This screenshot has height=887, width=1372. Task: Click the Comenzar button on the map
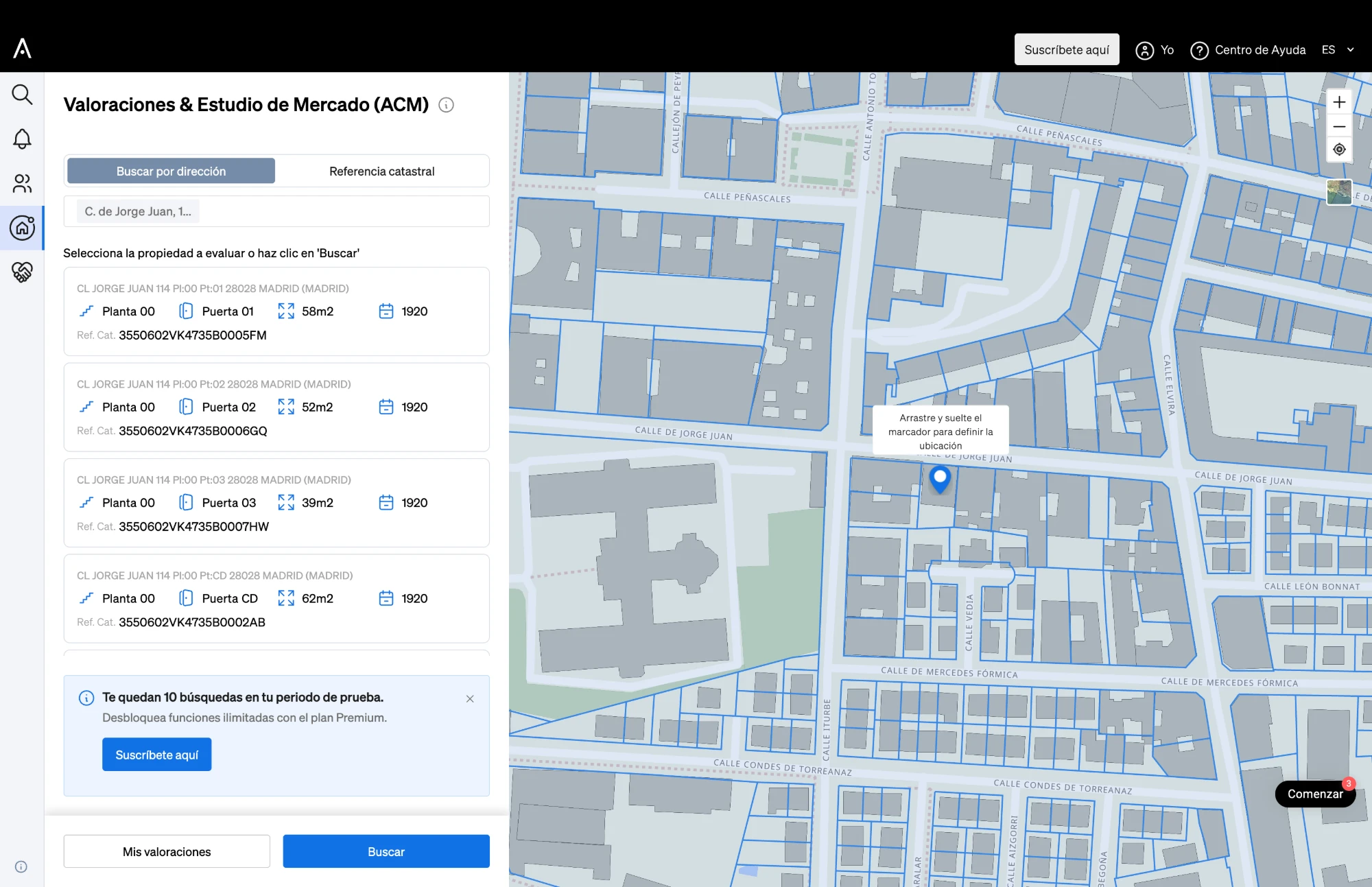1315,794
